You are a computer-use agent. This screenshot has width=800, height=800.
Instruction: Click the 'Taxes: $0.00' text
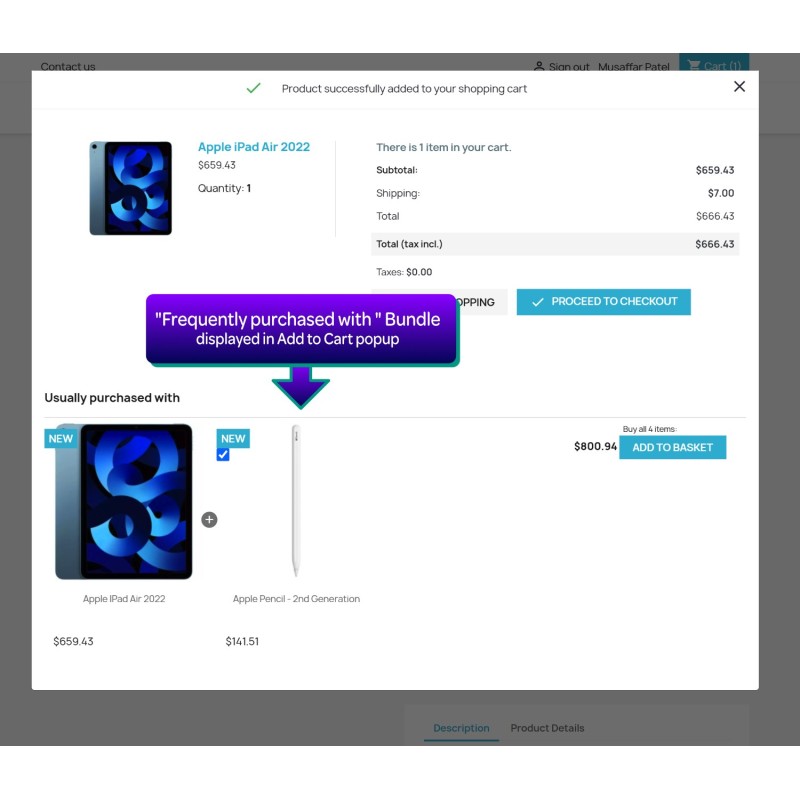tap(404, 272)
